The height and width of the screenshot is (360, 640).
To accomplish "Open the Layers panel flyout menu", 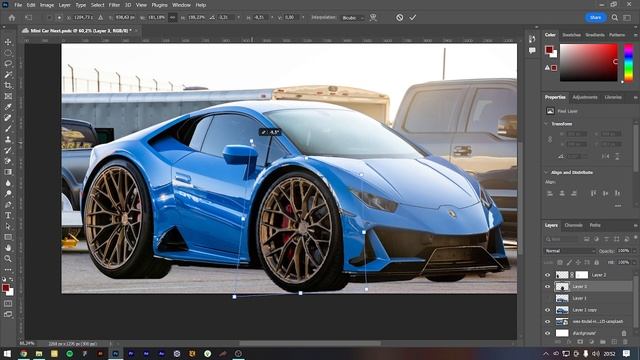I will (x=635, y=225).
